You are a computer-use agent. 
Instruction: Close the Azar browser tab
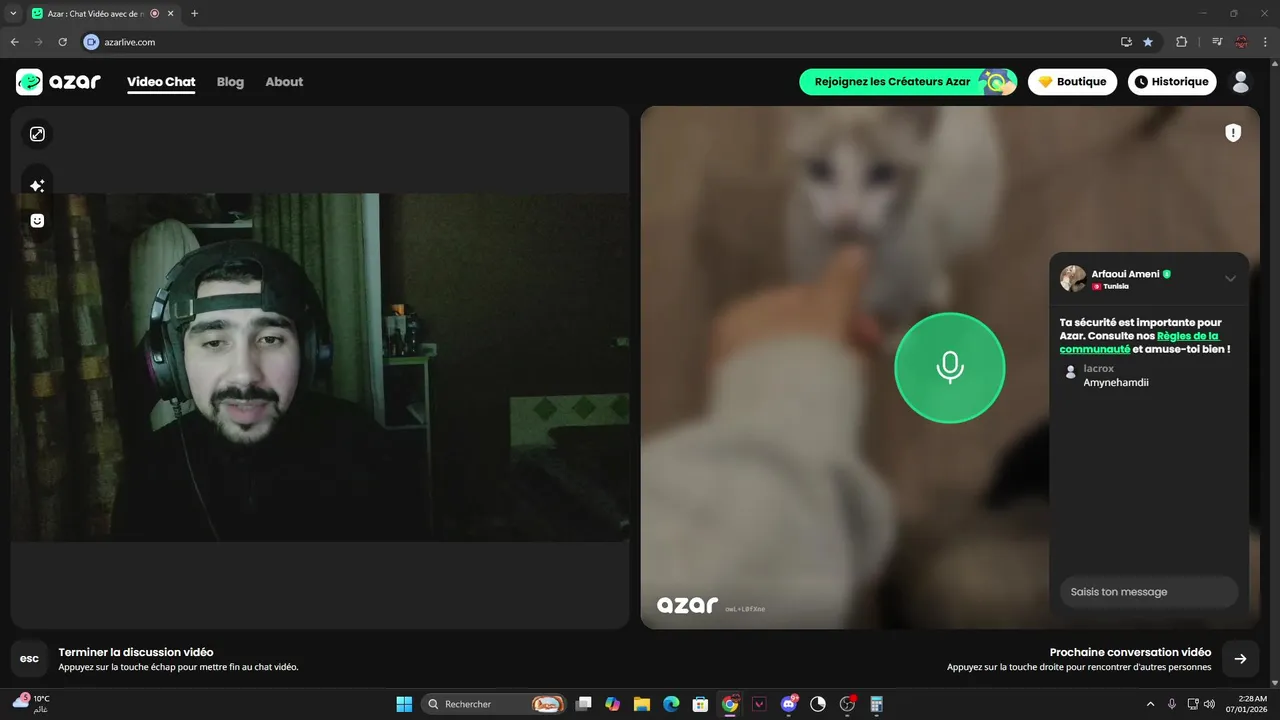(x=170, y=14)
